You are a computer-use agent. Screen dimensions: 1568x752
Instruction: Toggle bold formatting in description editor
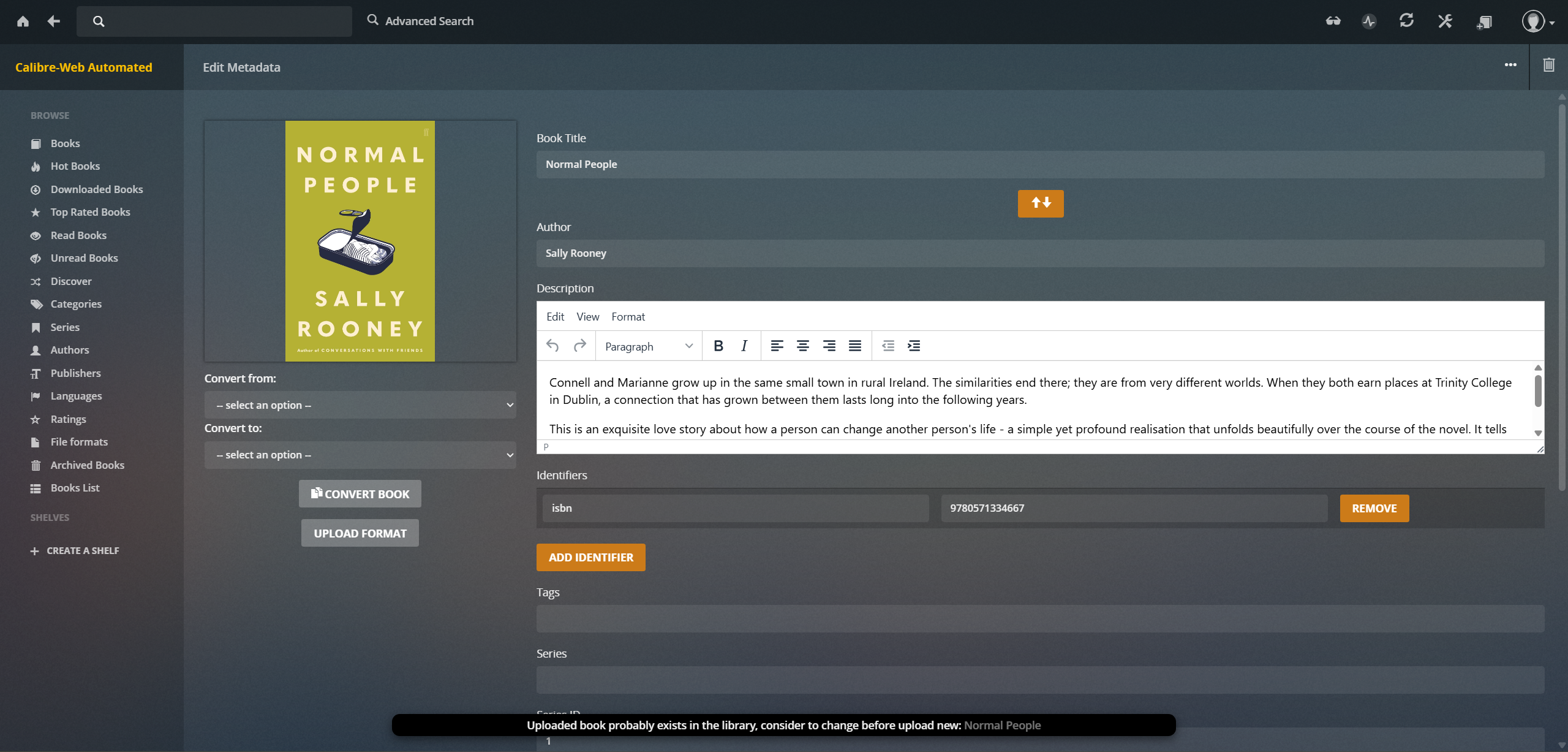click(718, 346)
